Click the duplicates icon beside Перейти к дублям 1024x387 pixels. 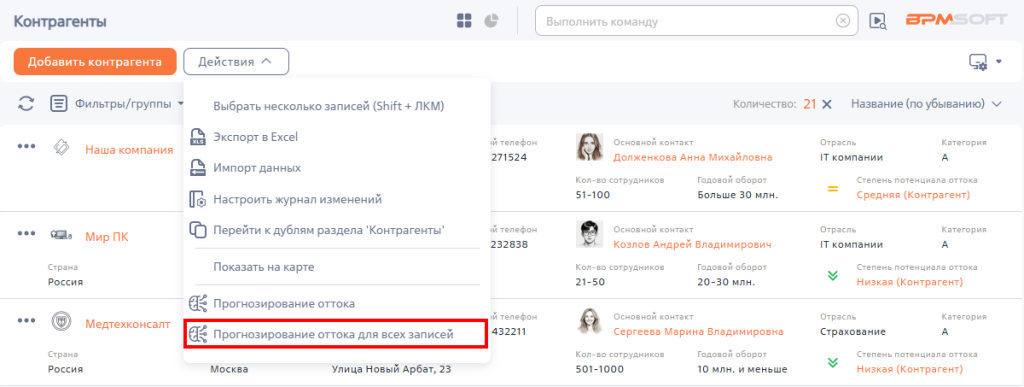click(197, 230)
